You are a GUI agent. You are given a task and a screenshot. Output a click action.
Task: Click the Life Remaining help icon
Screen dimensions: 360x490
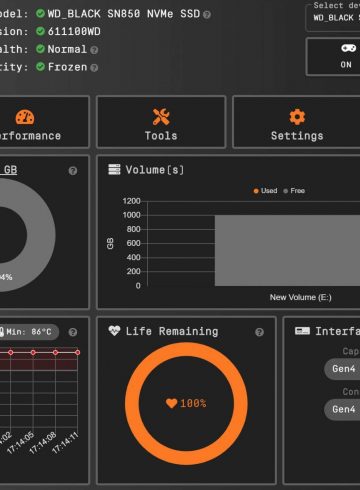[x=259, y=332]
